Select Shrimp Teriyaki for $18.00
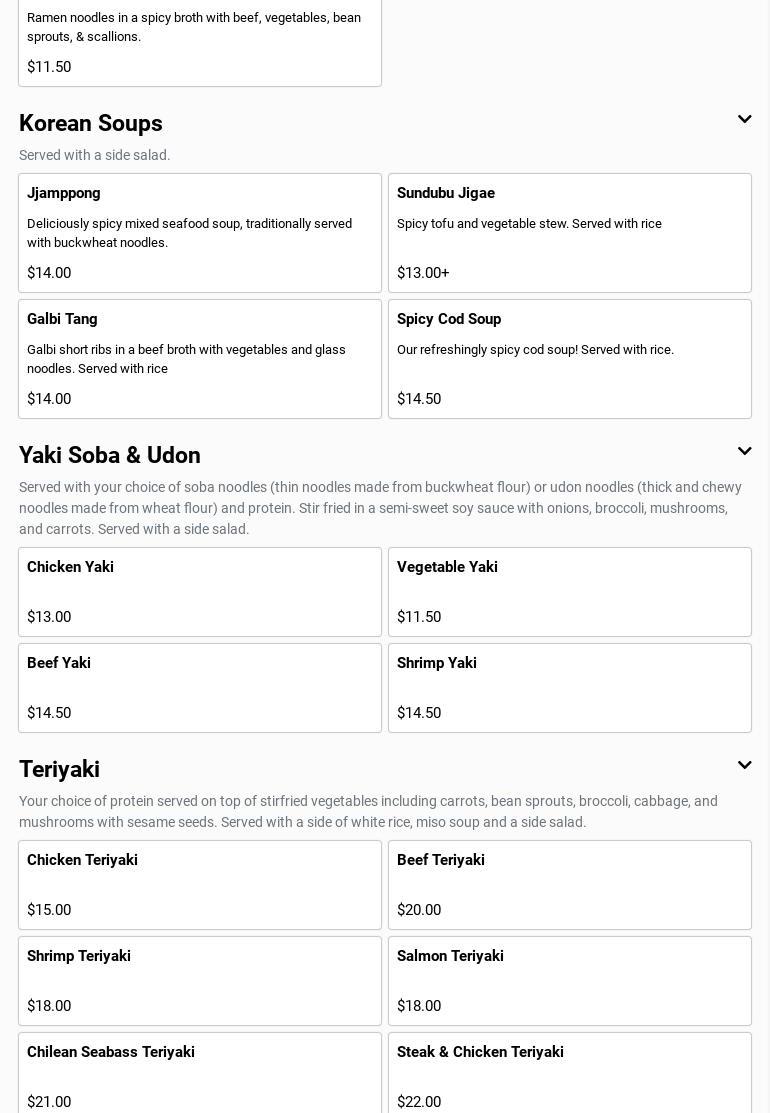 coord(200,981)
